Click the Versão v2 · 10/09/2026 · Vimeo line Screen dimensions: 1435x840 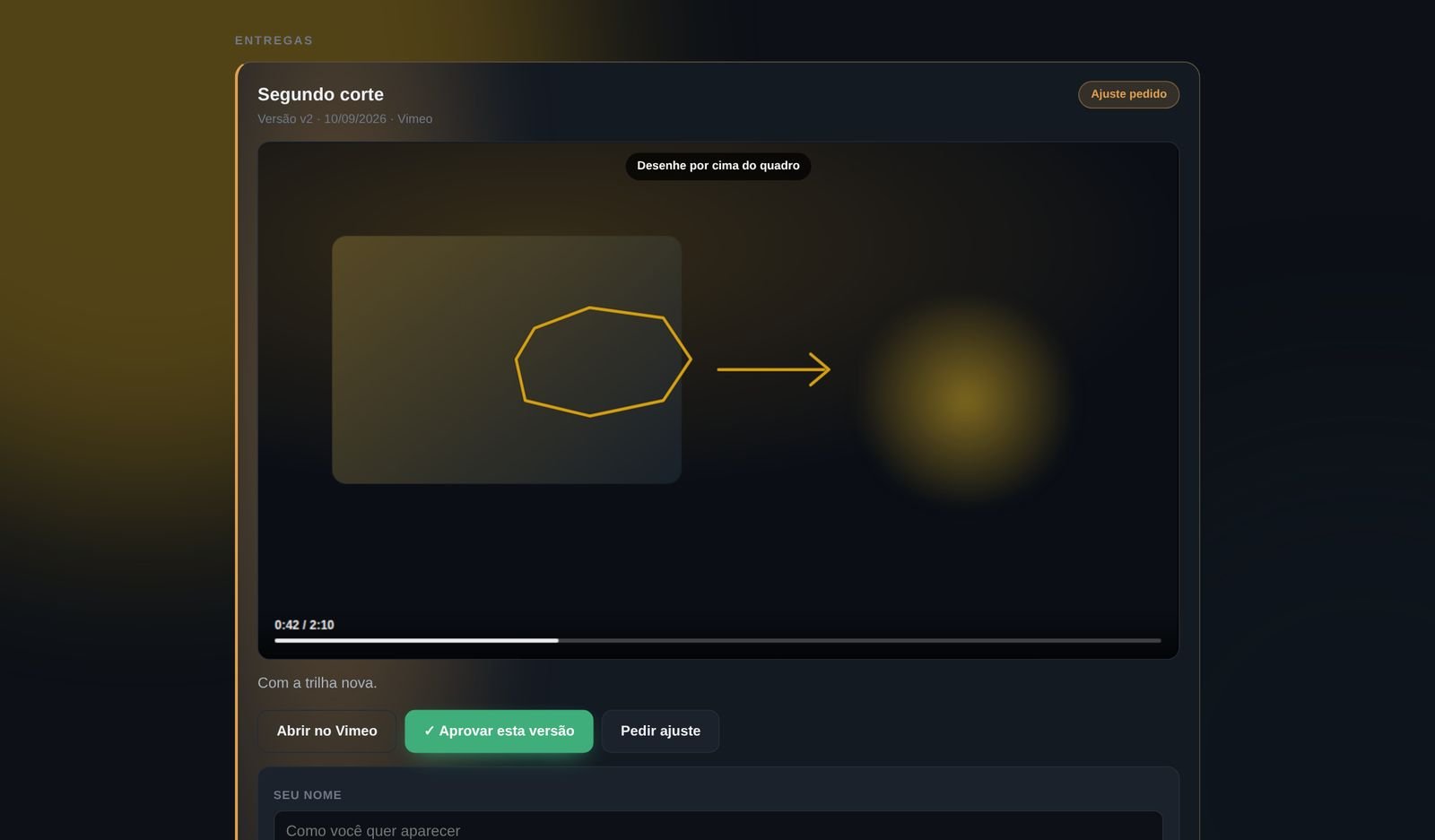pos(344,119)
